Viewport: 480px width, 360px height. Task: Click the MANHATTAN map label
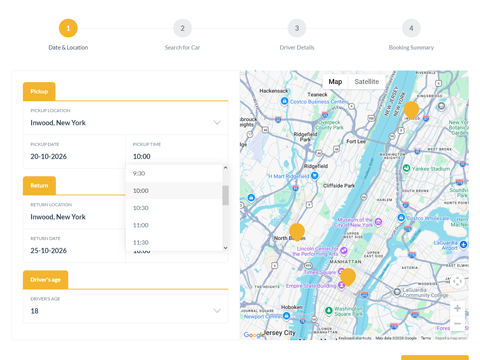point(345,262)
